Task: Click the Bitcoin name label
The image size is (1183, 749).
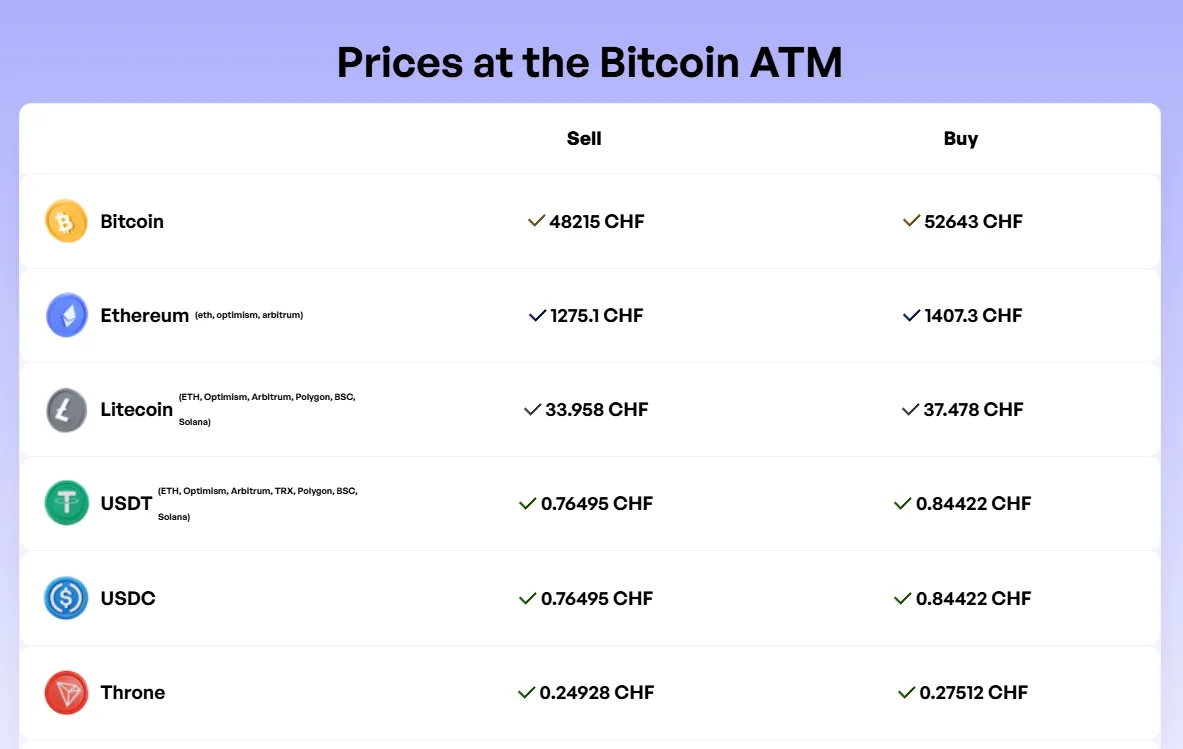Action: click(x=132, y=222)
